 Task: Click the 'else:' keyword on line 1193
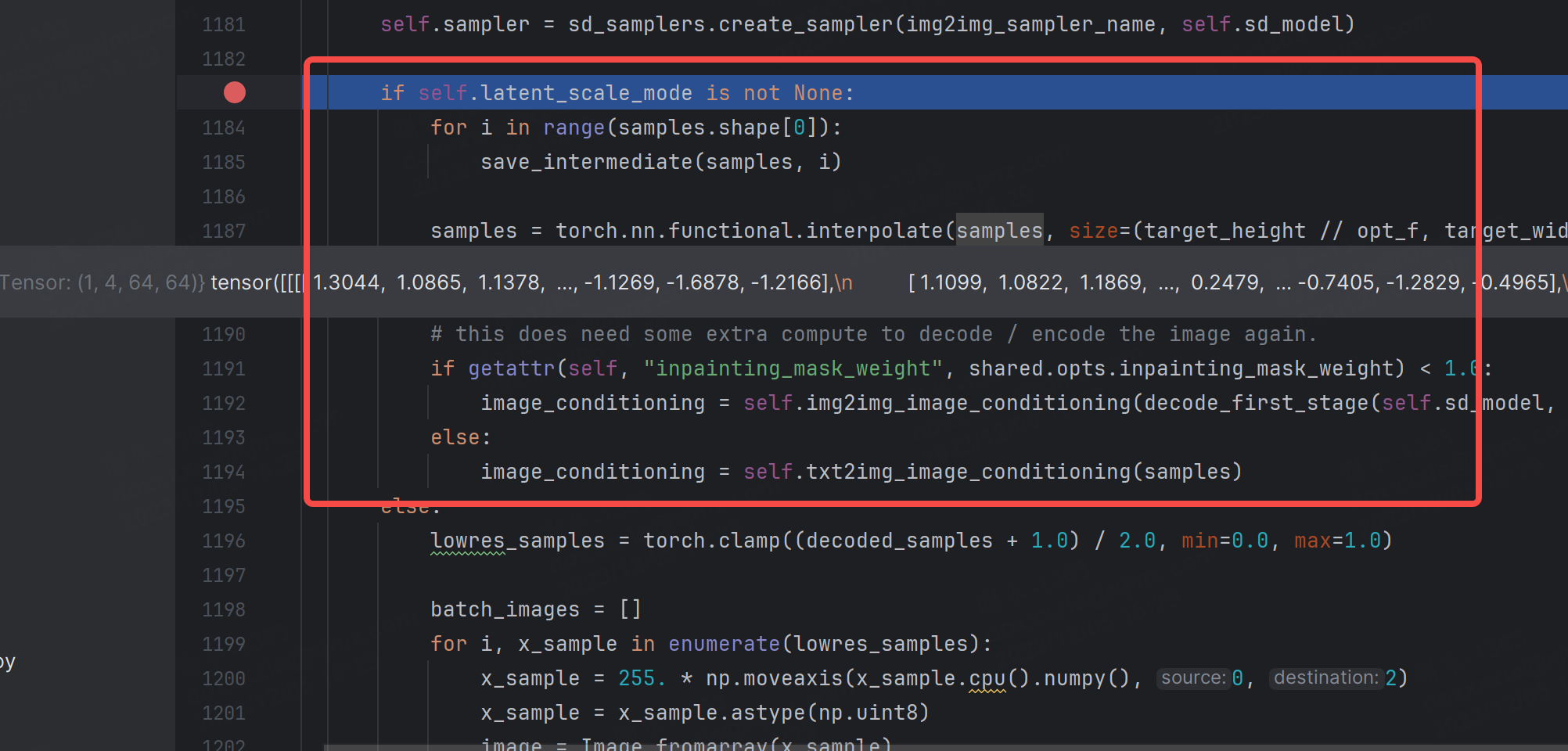[461, 437]
